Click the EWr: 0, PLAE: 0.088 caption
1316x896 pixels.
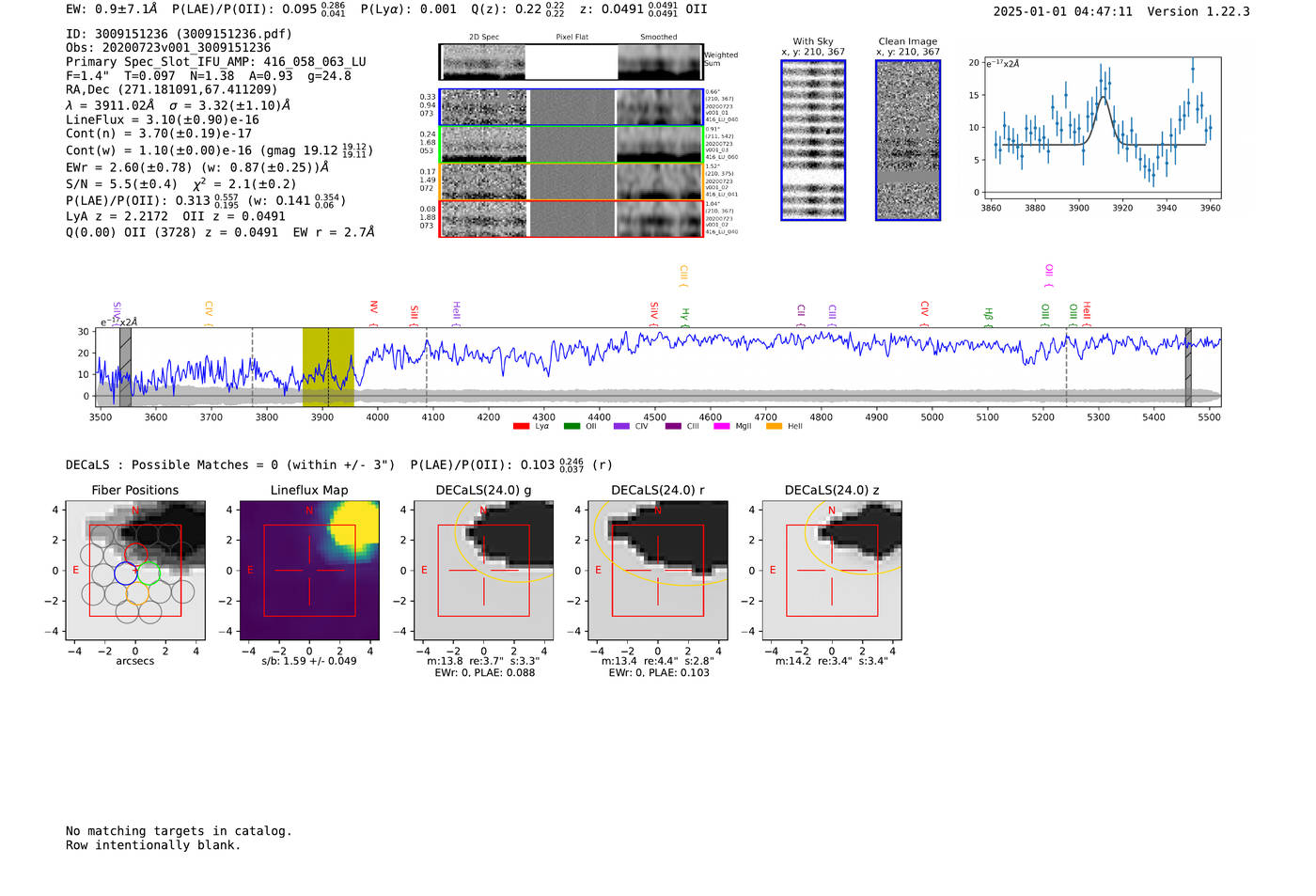(485, 673)
